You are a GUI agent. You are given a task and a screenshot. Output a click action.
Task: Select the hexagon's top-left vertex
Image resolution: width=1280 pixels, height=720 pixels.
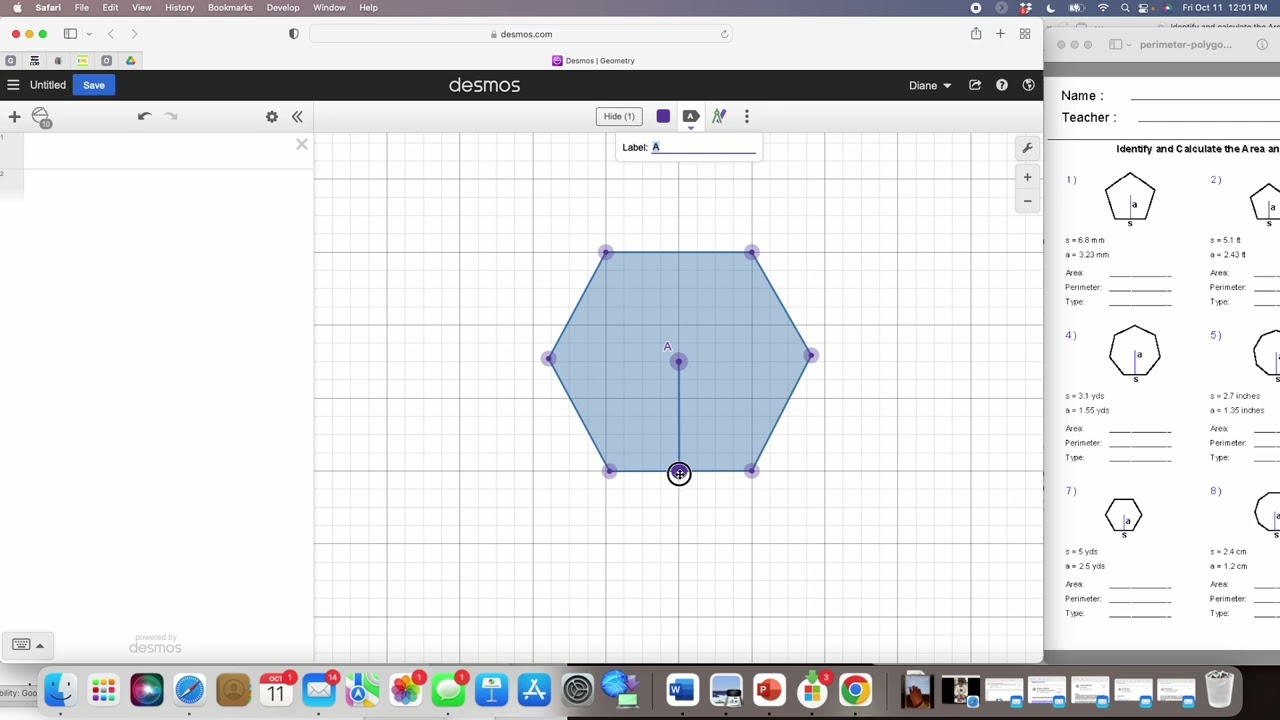pyautogui.click(x=606, y=252)
